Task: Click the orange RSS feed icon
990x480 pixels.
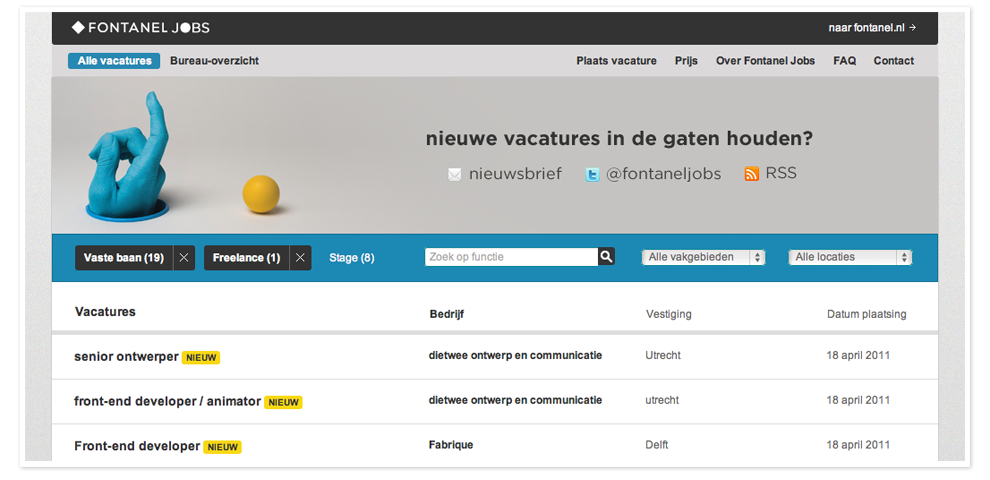Action: pos(751,174)
